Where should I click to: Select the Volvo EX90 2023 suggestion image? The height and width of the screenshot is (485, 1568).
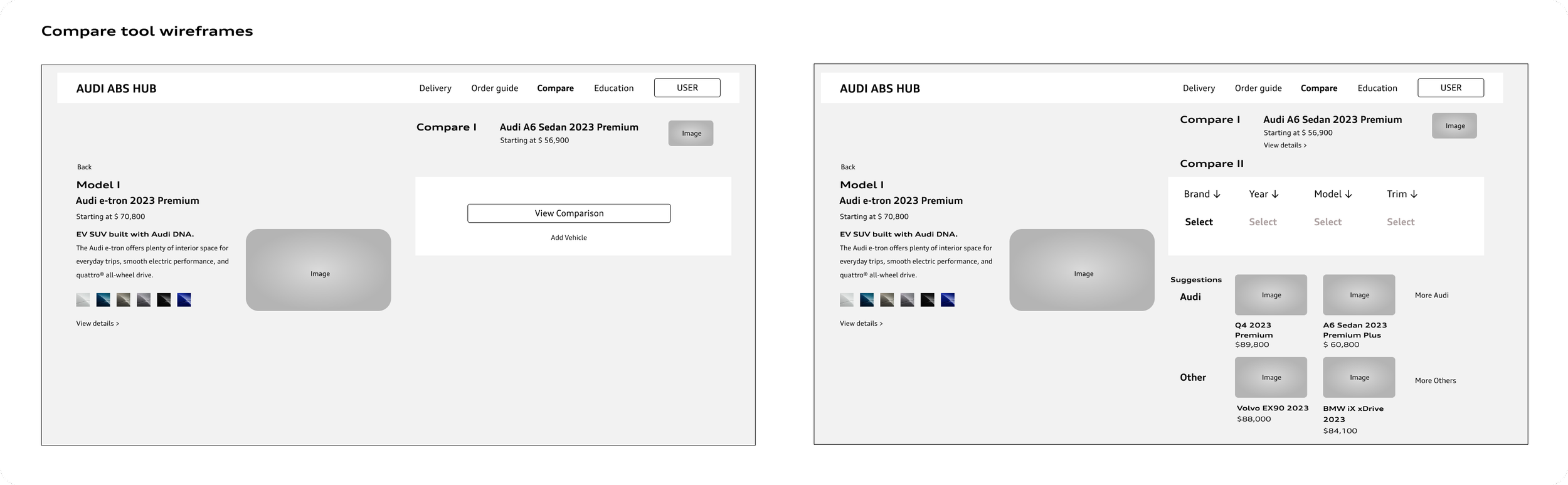pyautogui.click(x=1271, y=377)
